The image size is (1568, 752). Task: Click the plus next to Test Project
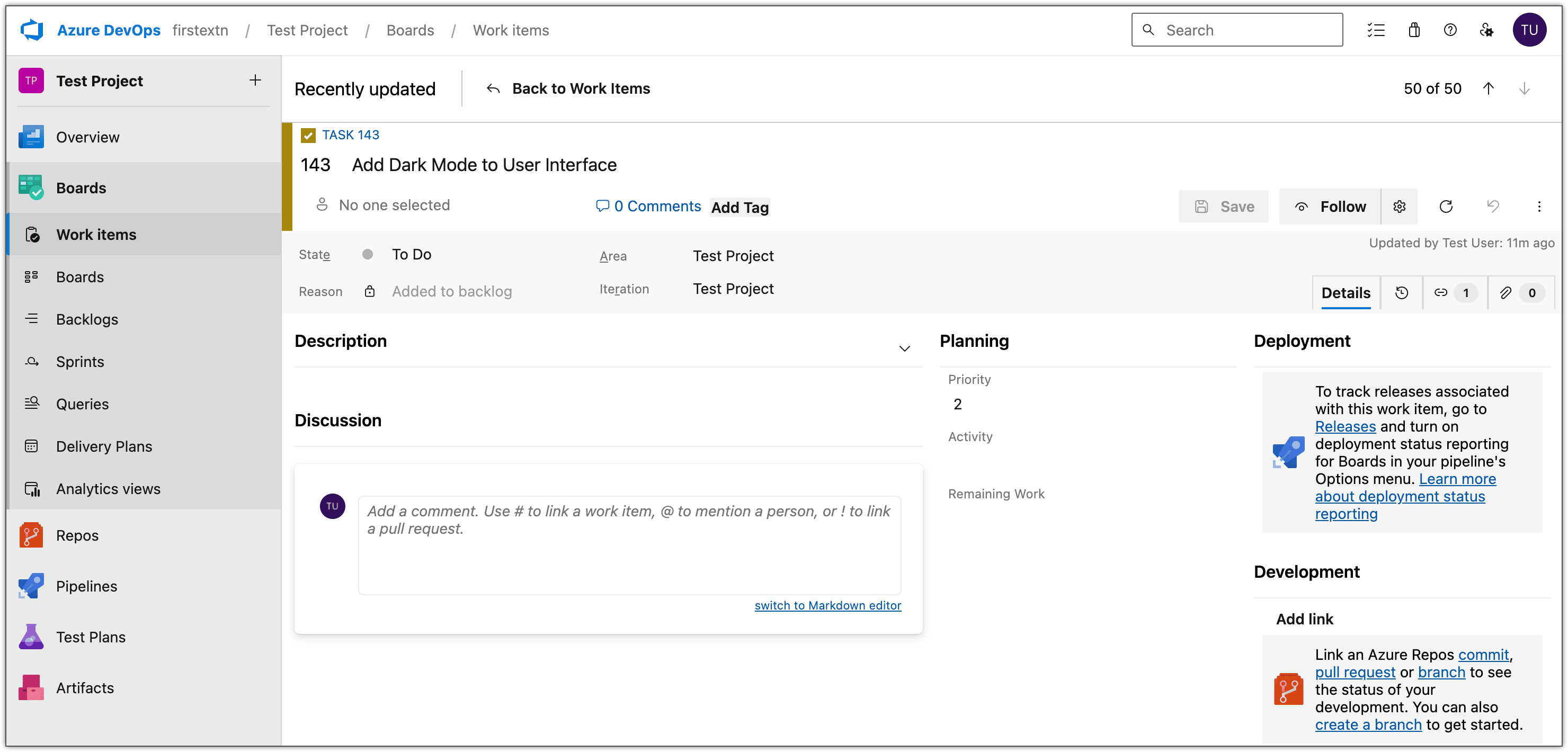tap(255, 80)
